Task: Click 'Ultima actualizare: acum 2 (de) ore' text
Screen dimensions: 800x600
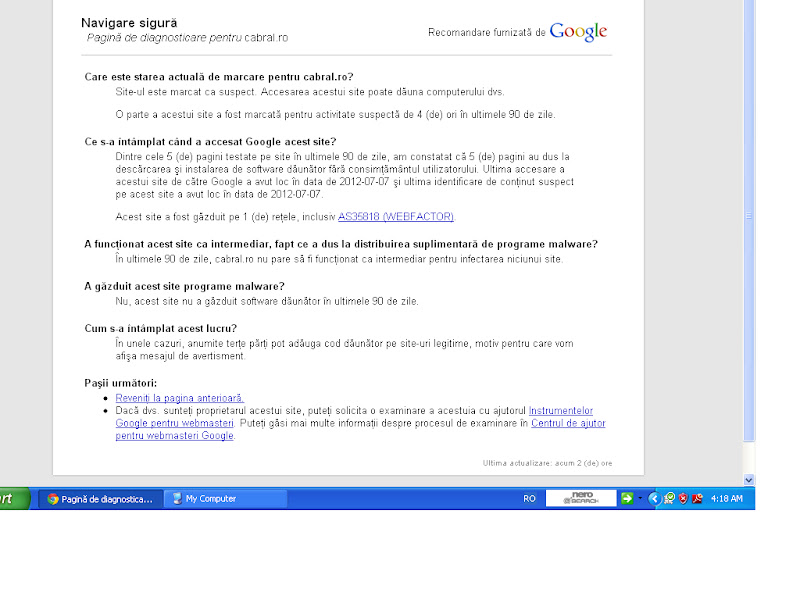Action: point(547,463)
